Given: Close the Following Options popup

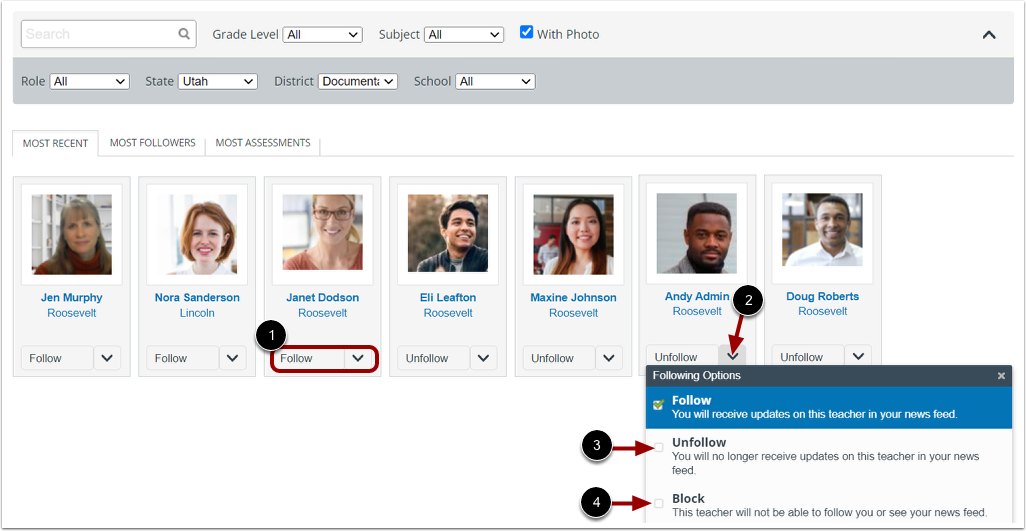Looking at the screenshot, I should pos(1001,376).
